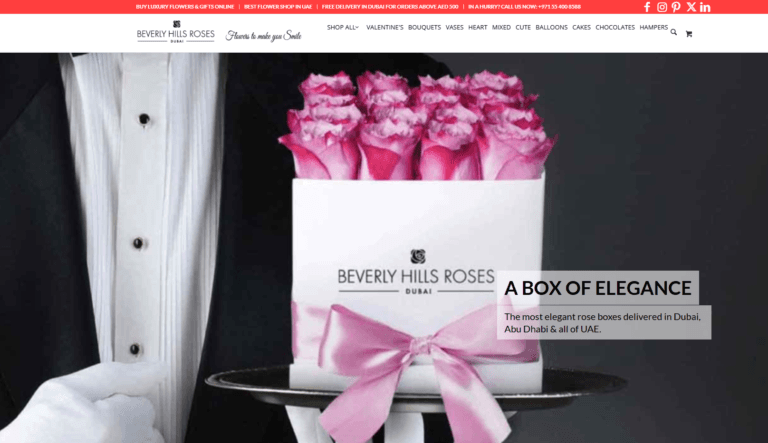The height and width of the screenshot is (443, 768).
Task: Open the X (Twitter) social icon
Action: pyautogui.click(x=691, y=7)
